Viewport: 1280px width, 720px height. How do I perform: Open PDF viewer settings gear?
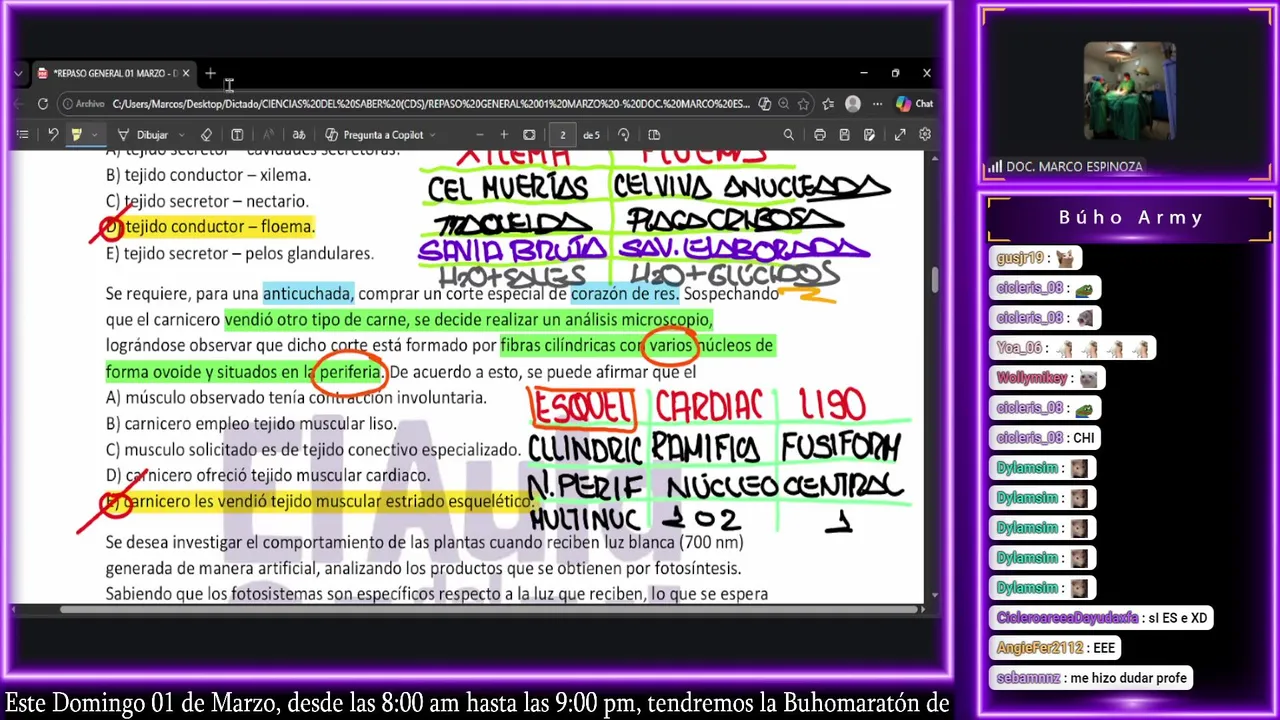coord(925,135)
